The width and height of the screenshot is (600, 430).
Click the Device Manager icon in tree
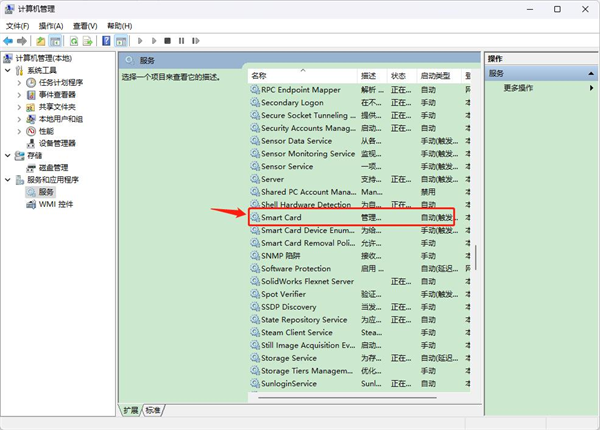31,143
